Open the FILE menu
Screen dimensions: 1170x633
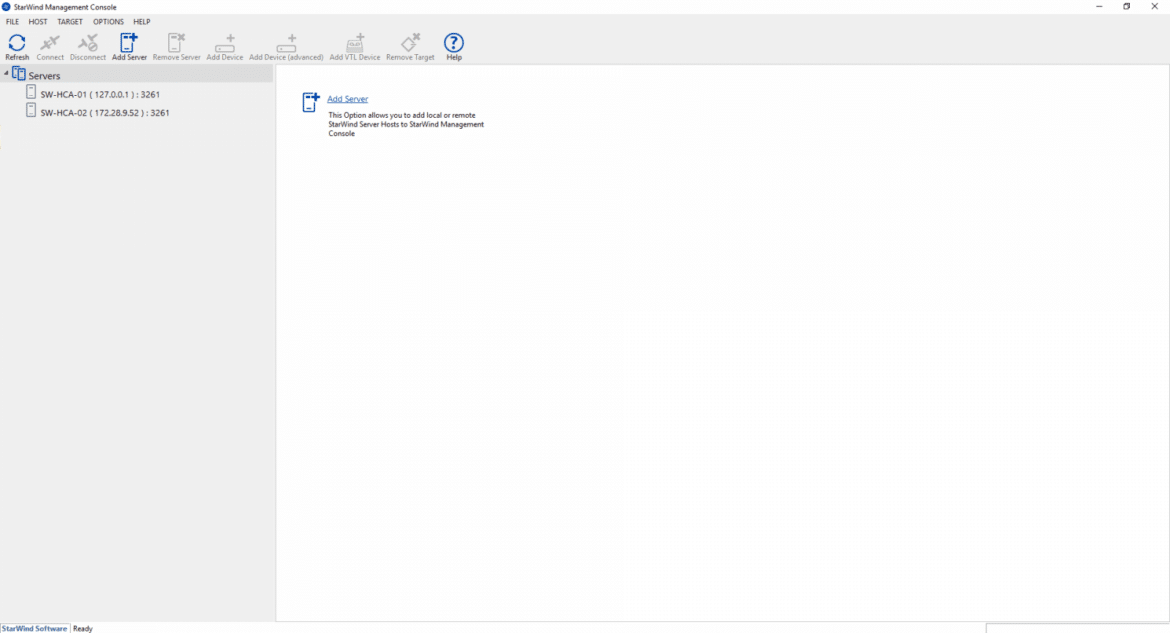pos(13,22)
